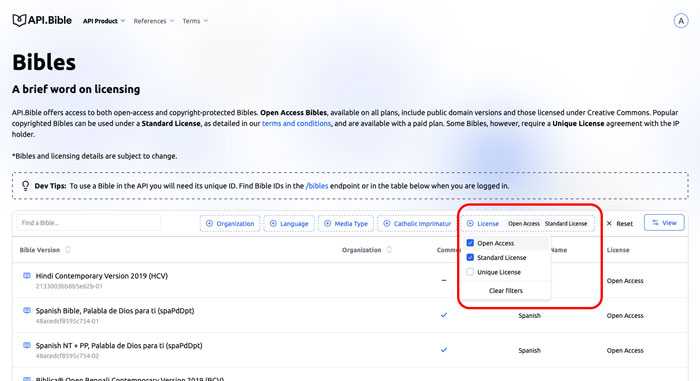The width and height of the screenshot is (700, 381).
Task: Click the License column header
Action: pyautogui.click(x=618, y=250)
